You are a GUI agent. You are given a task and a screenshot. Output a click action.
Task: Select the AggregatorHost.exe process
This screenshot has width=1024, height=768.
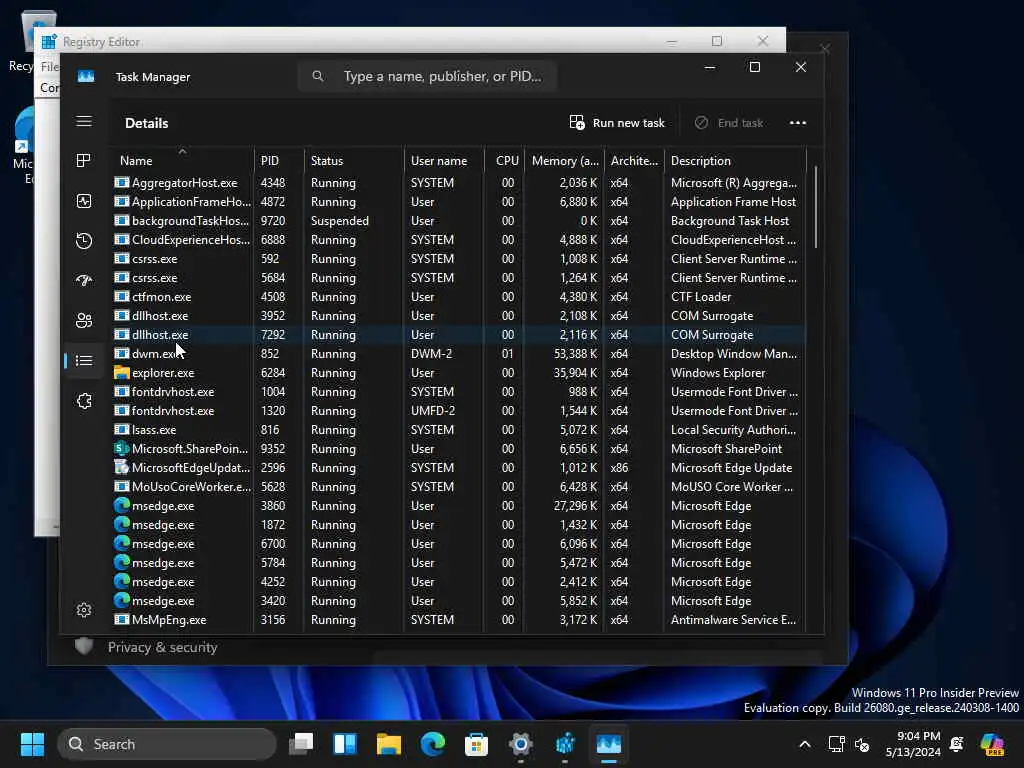click(458, 183)
